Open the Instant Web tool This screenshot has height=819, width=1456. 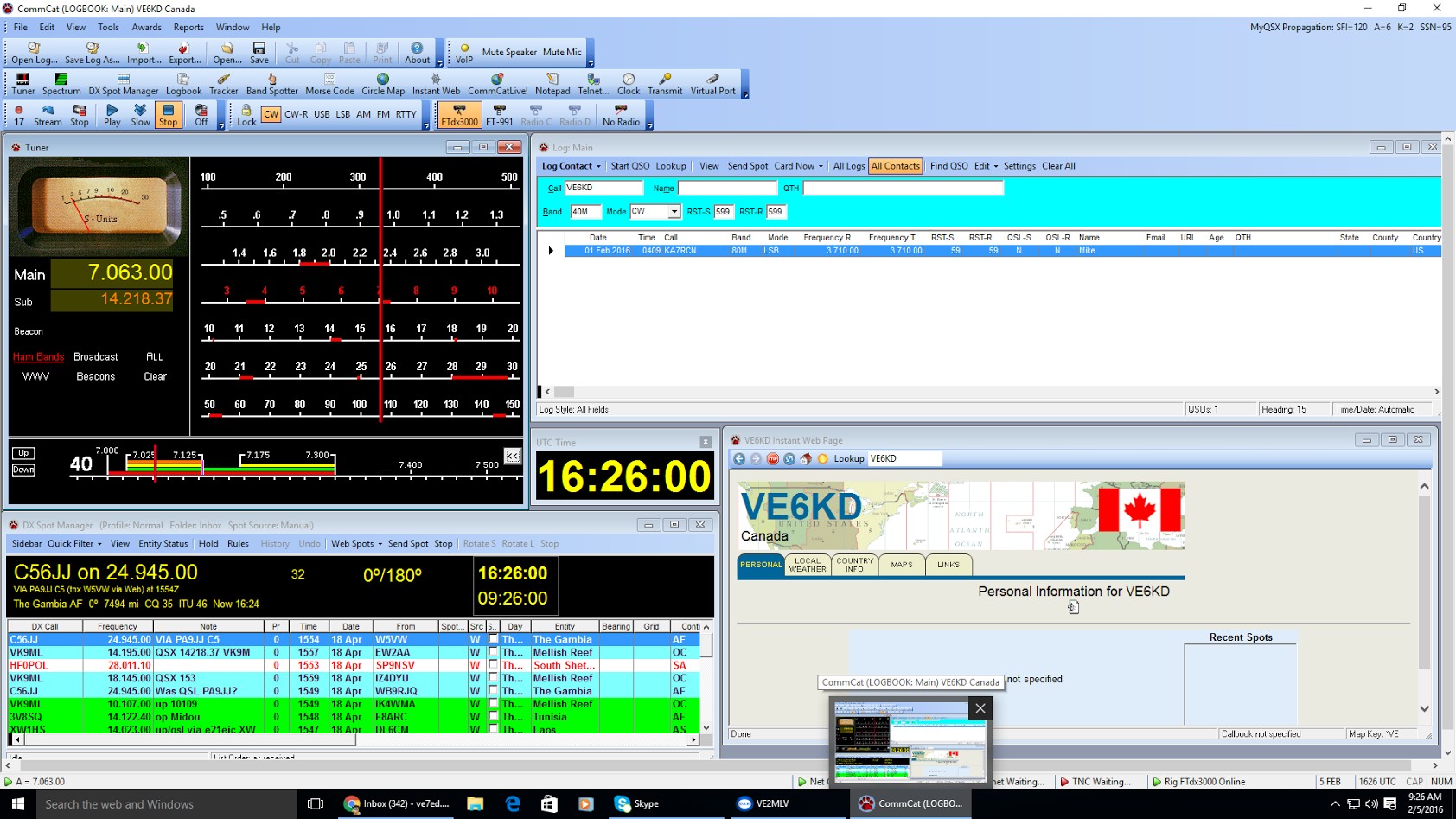tap(436, 83)
